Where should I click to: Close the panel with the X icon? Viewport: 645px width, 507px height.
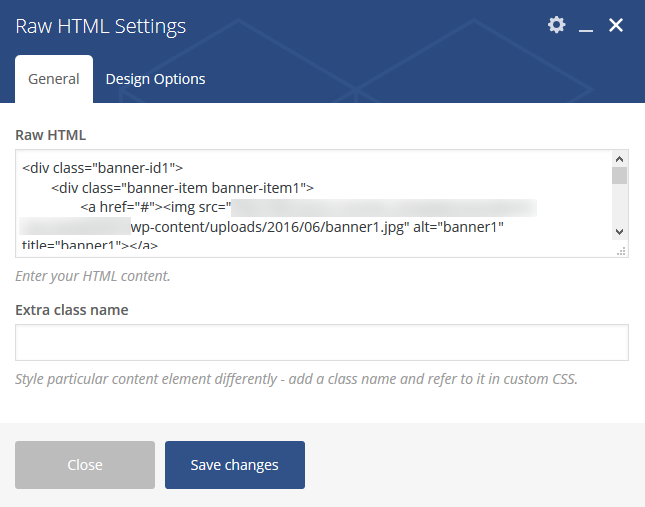[x=616, y=25]
